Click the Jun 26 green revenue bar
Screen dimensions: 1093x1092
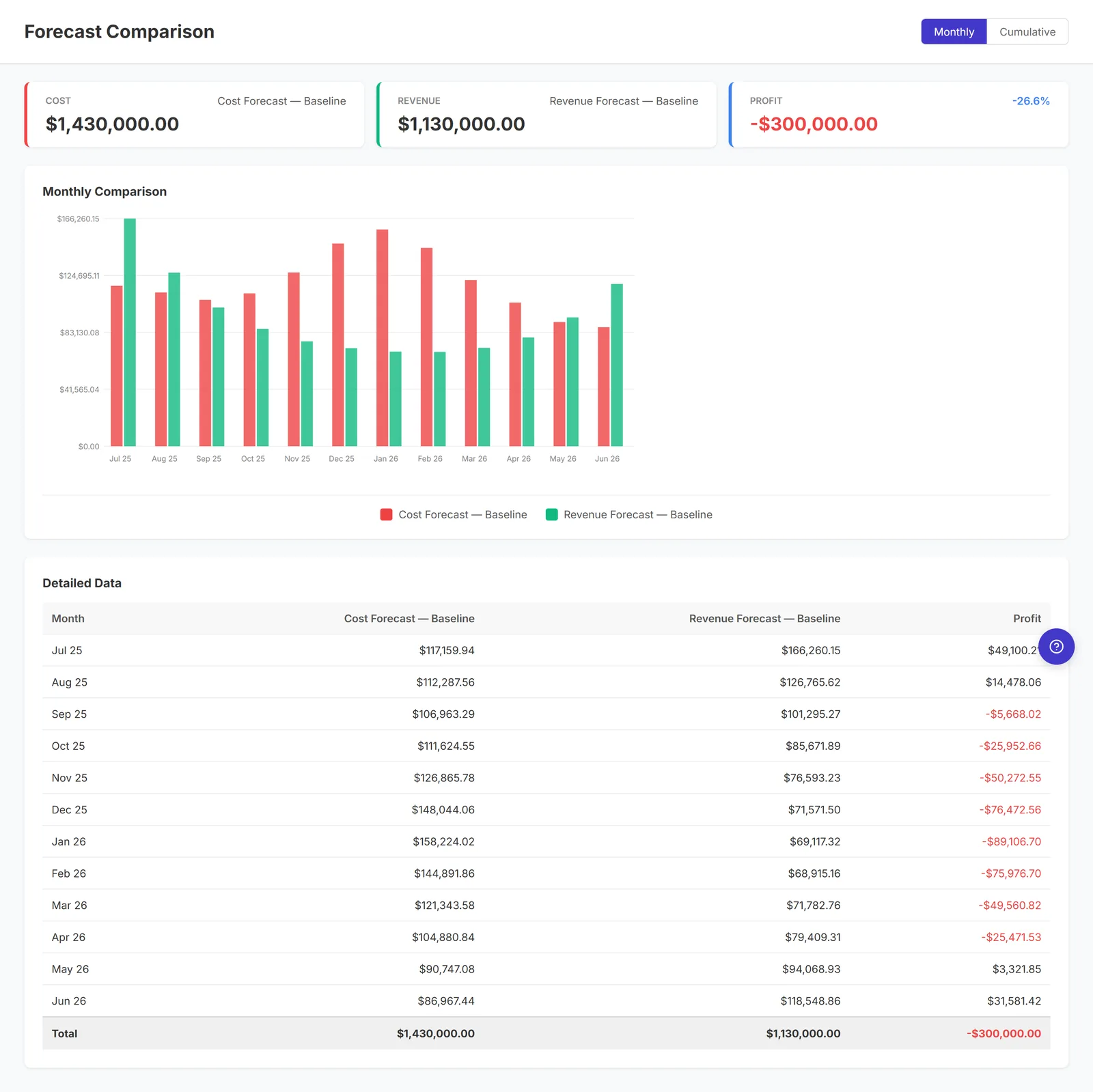pyautogui.click(x=617, y=365)
